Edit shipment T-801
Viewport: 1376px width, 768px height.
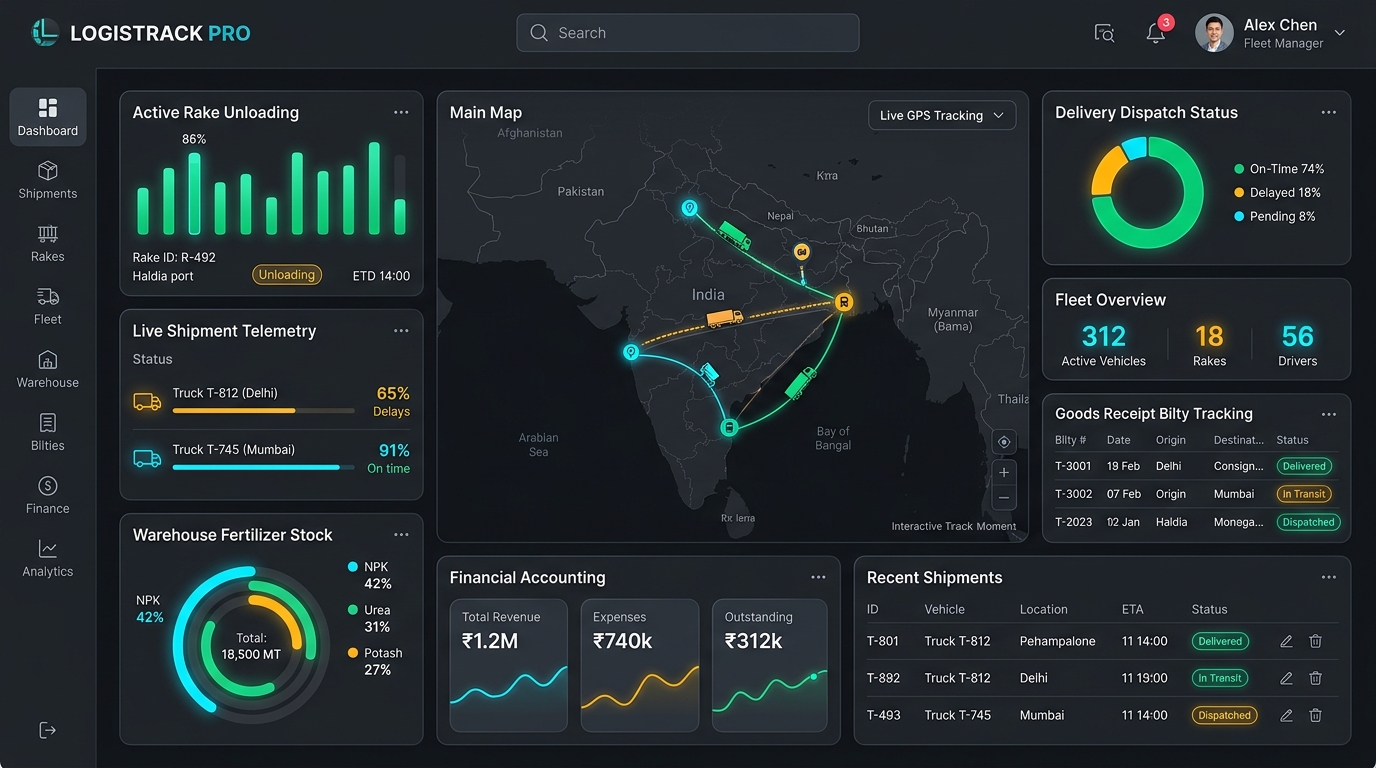click(x=1287, y=641)
